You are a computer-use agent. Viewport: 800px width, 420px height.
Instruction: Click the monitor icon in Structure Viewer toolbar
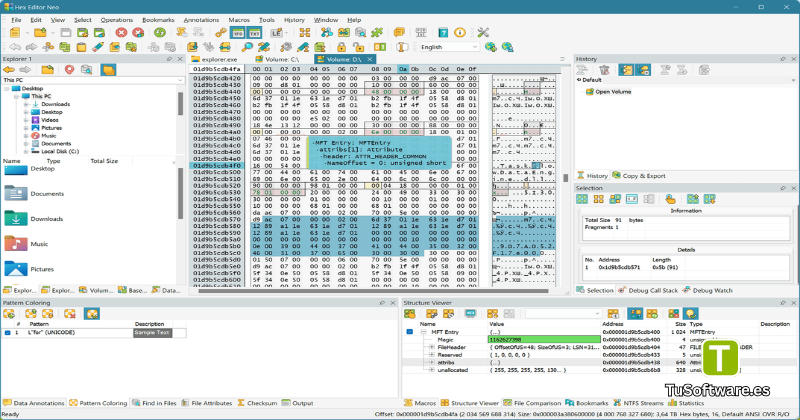470,313
